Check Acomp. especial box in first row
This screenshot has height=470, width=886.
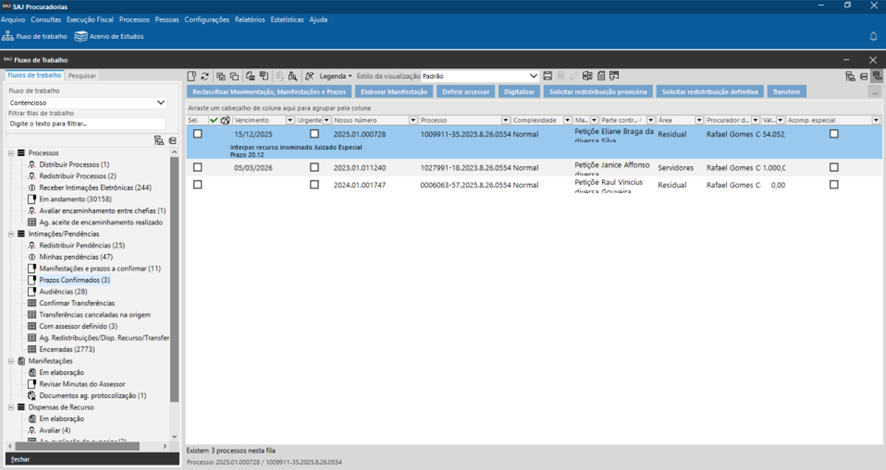point(834,133)
